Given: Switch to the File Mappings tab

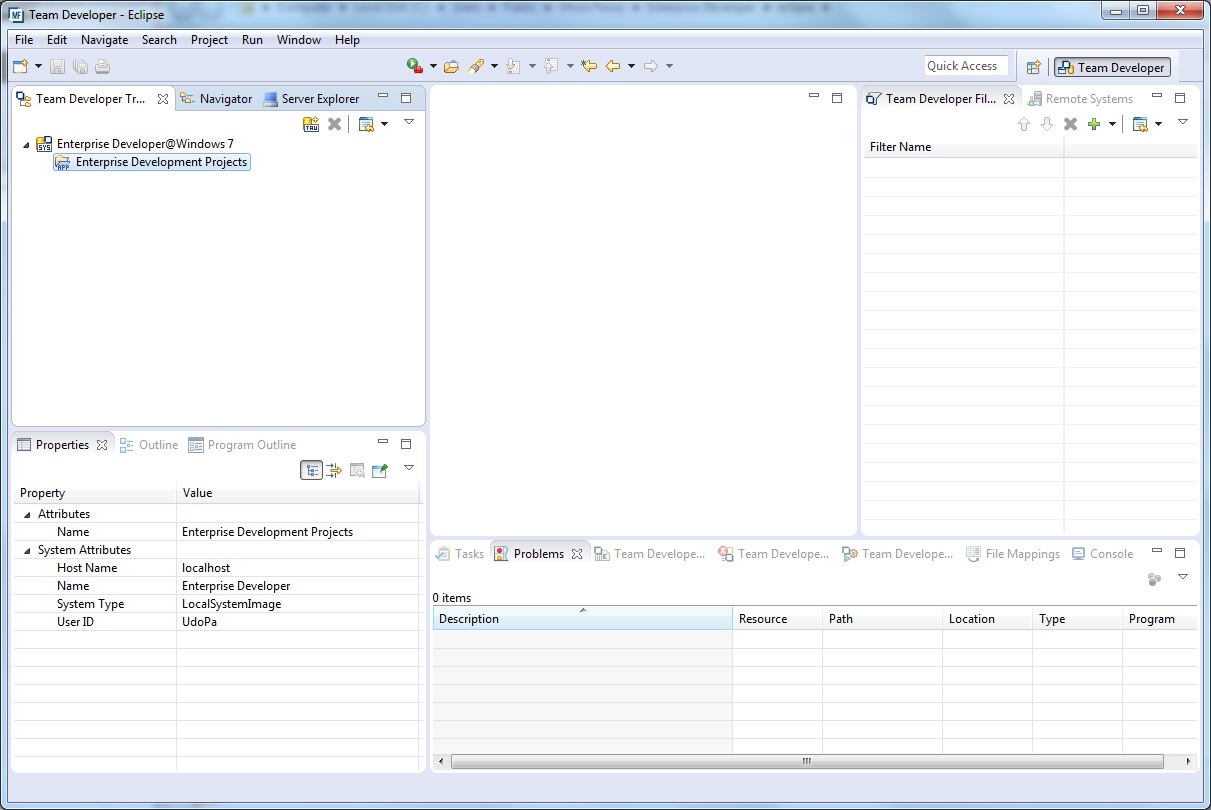Looking at the screenshot, I should [x=1013, y=554].
